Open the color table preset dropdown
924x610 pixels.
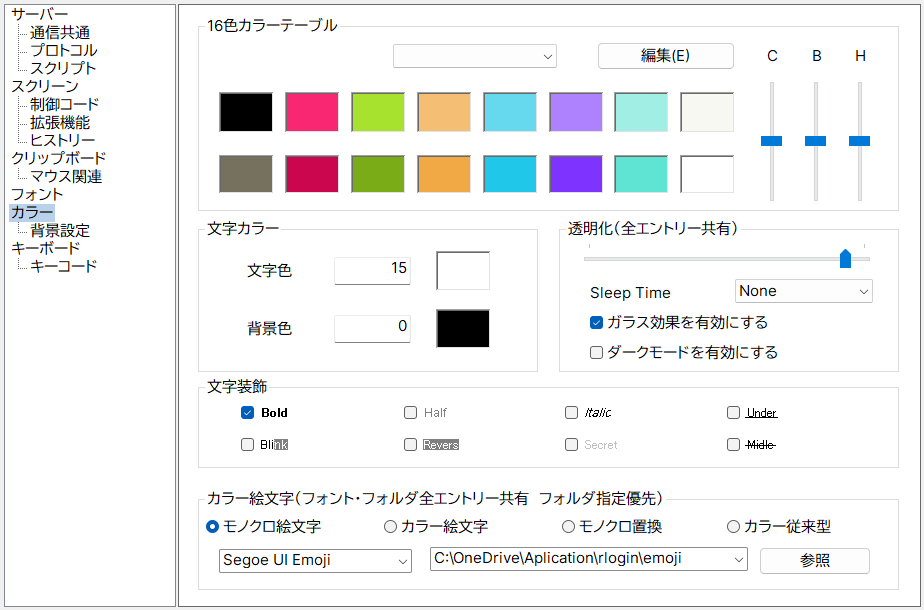pyautogui.click(x=475, y=56)
